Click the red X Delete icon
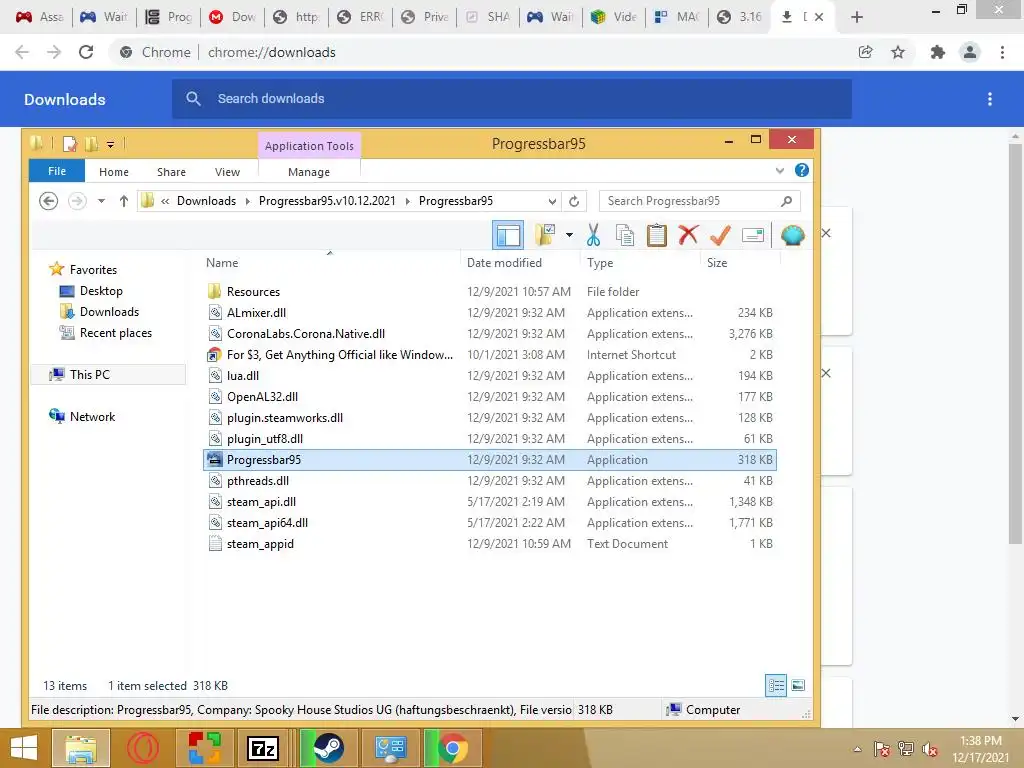1024x768 pixels. tap(688, 235)
